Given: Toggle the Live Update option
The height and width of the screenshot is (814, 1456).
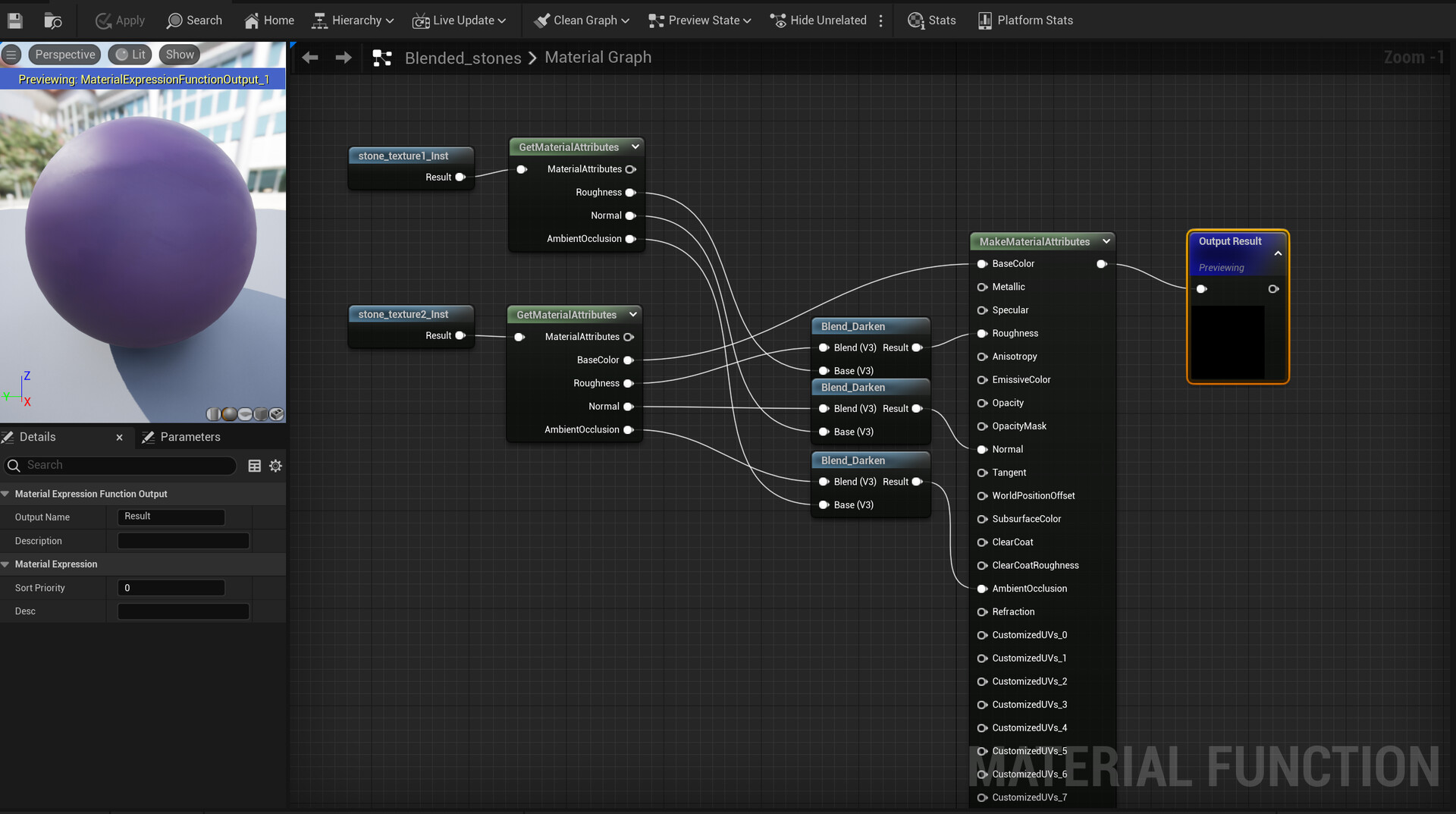Looking at the screenshot, I should pyautogui.click(x=459, y=20).
